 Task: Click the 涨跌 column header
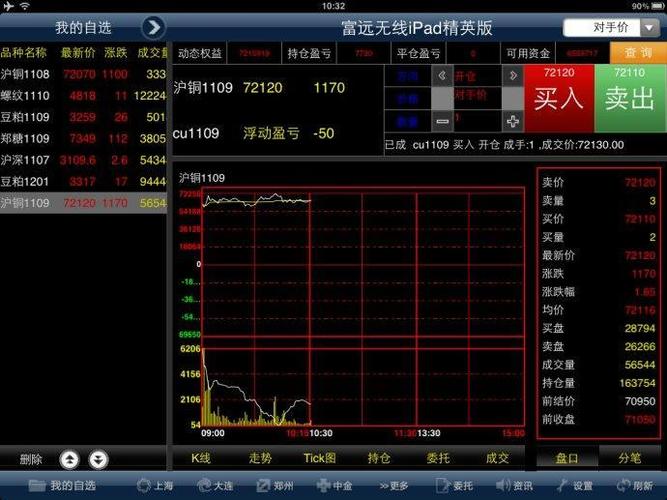116,53
